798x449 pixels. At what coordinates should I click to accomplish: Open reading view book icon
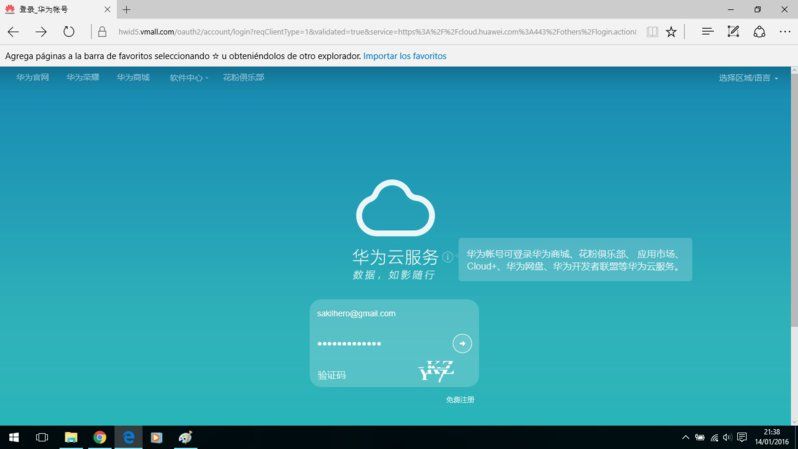(652, 32)
